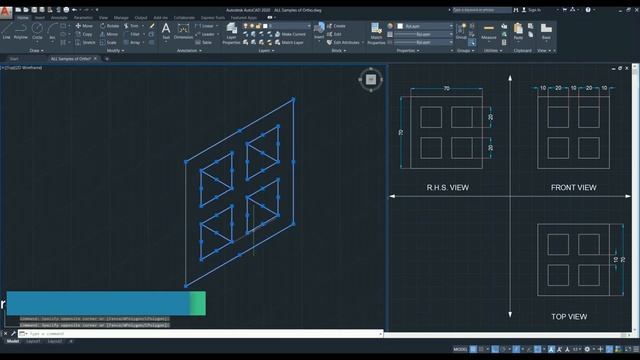Viewport: 640px width, 360px height.
Task: Activate the Array command
Action: click(x=132, y=42)
